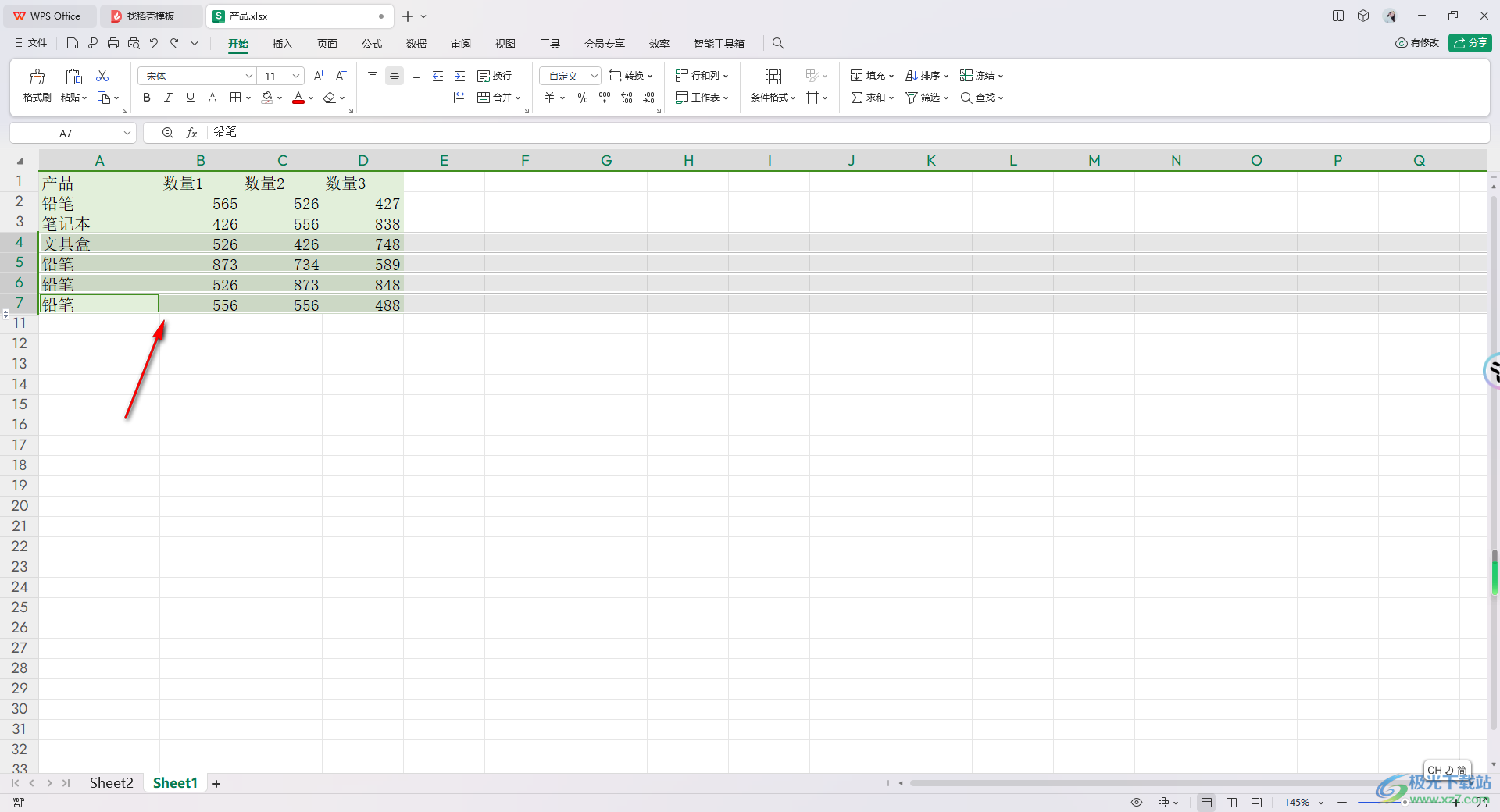The image size is (1500, 812).
Task: Click the percent style icon
Action: coord(583,98)
